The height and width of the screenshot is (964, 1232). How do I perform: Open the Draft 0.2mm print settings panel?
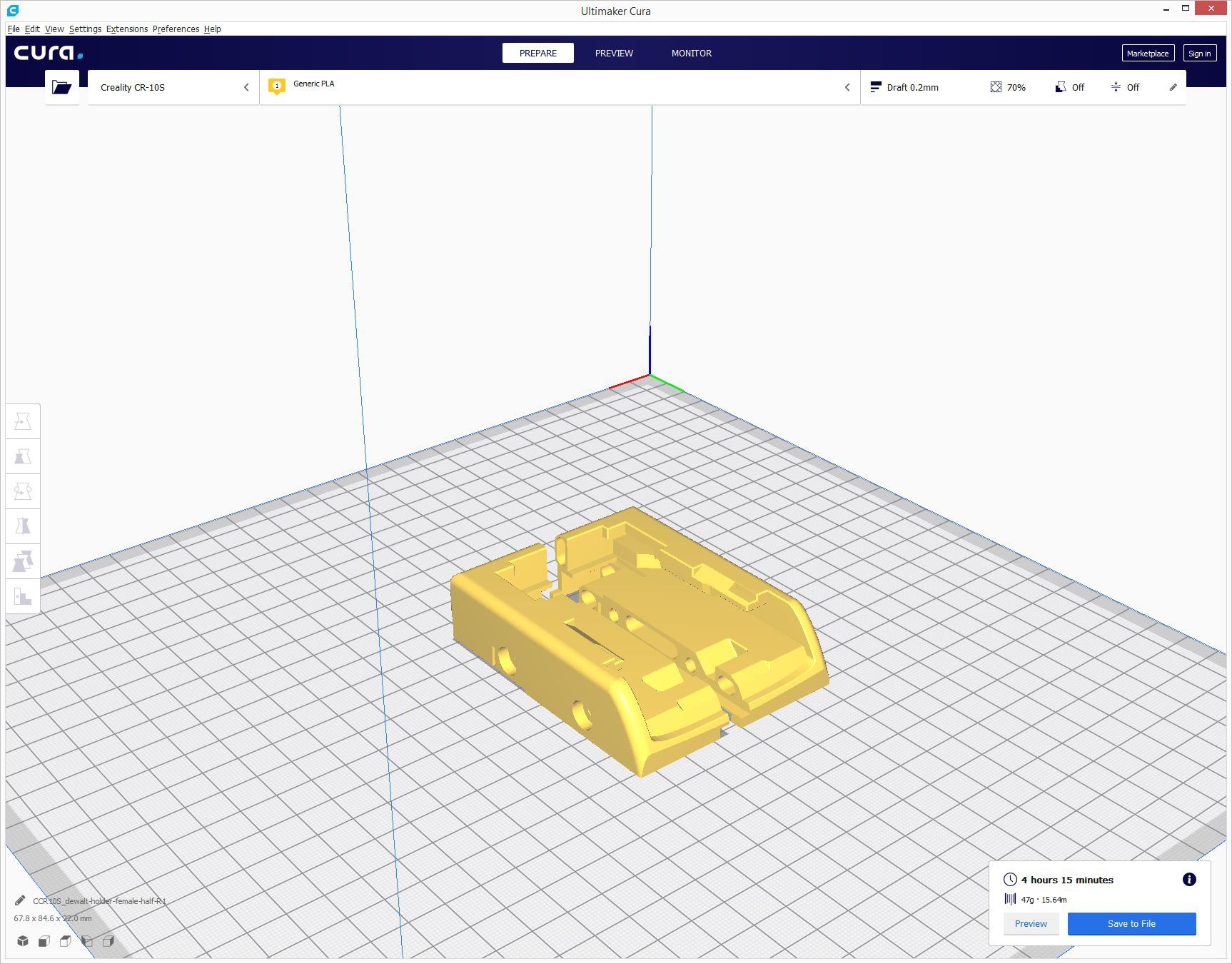pyautogui.click(x=1024, y=87)
